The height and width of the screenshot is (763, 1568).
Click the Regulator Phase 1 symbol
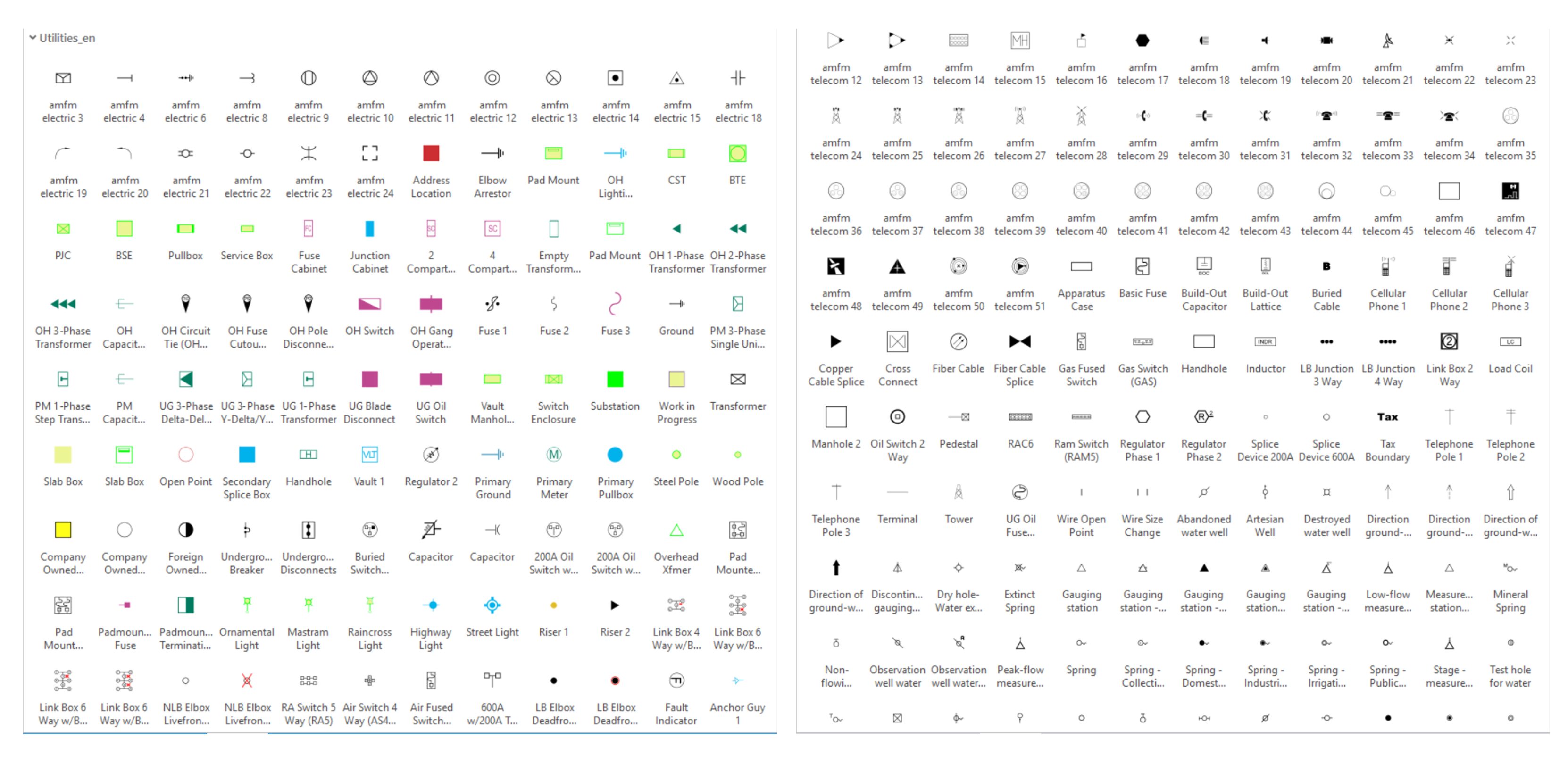(x=1142, y=417)
